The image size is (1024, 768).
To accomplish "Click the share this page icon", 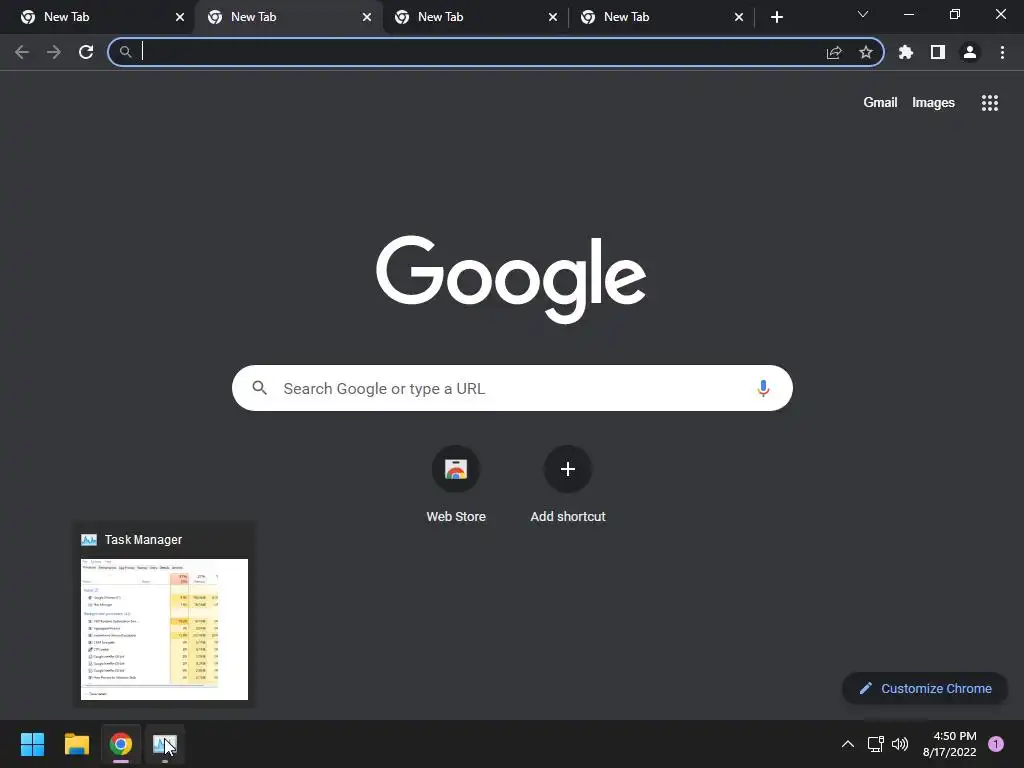I will (834, 52).
